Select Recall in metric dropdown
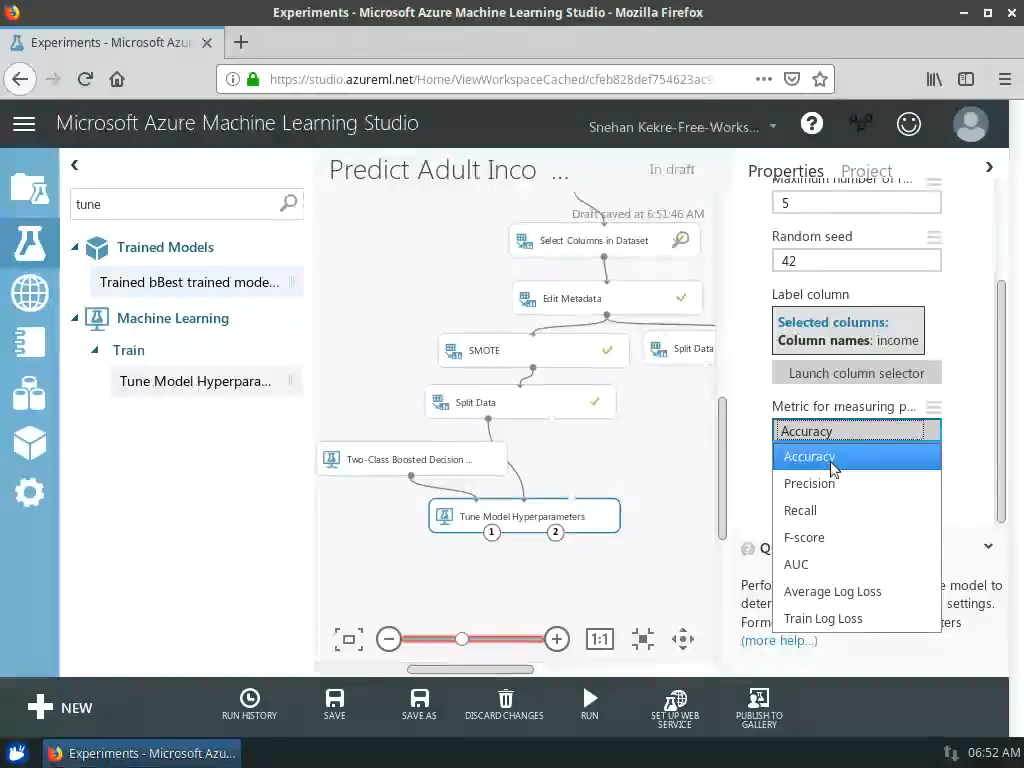 [857, 510]
